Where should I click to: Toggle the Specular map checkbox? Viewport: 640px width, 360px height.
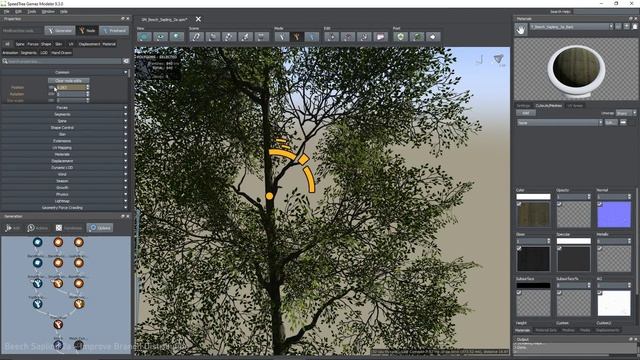(x=559, y=248)
